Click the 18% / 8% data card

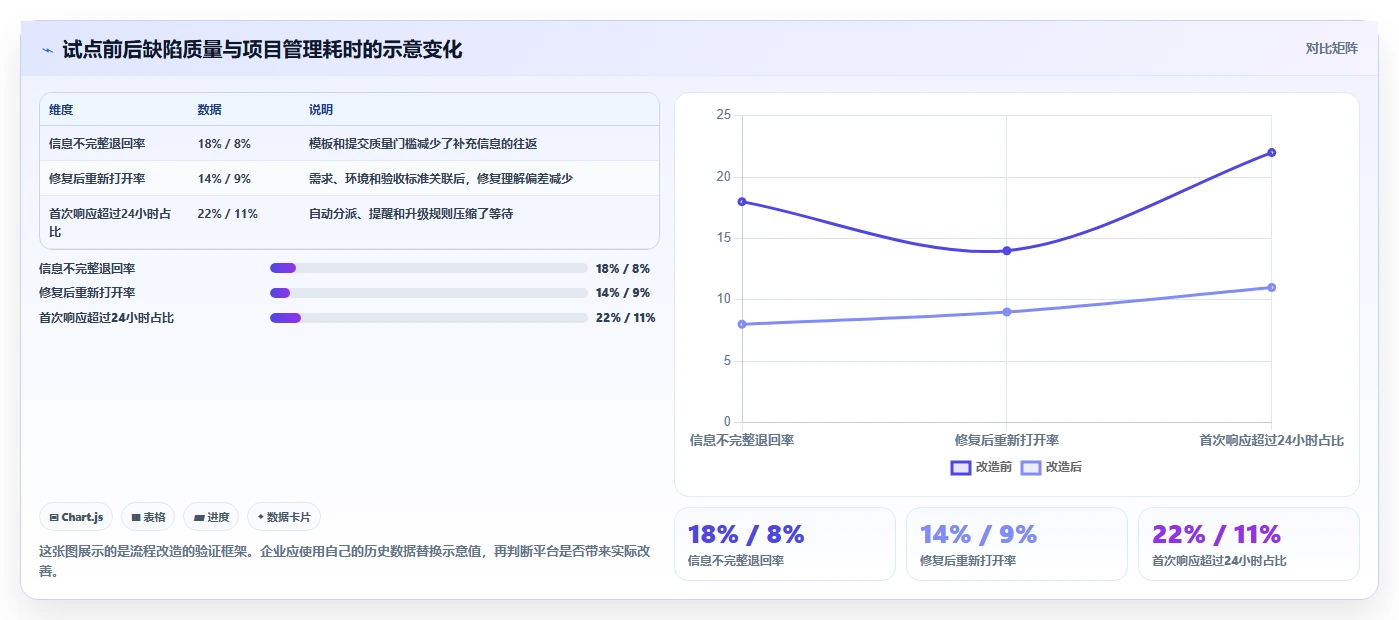pos(785,544)
